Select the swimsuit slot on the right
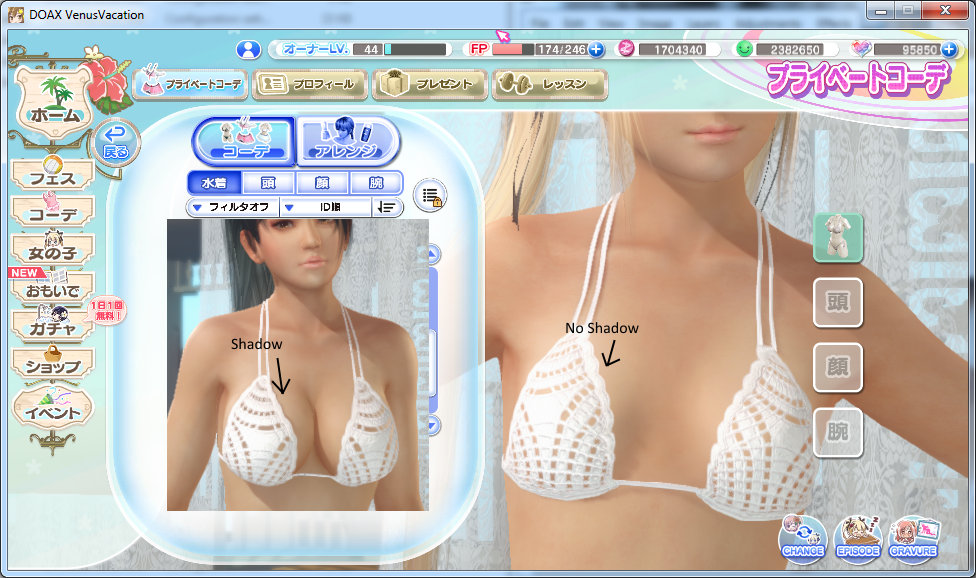This screenshot has height=578, width=976. (x=838, y=238)
